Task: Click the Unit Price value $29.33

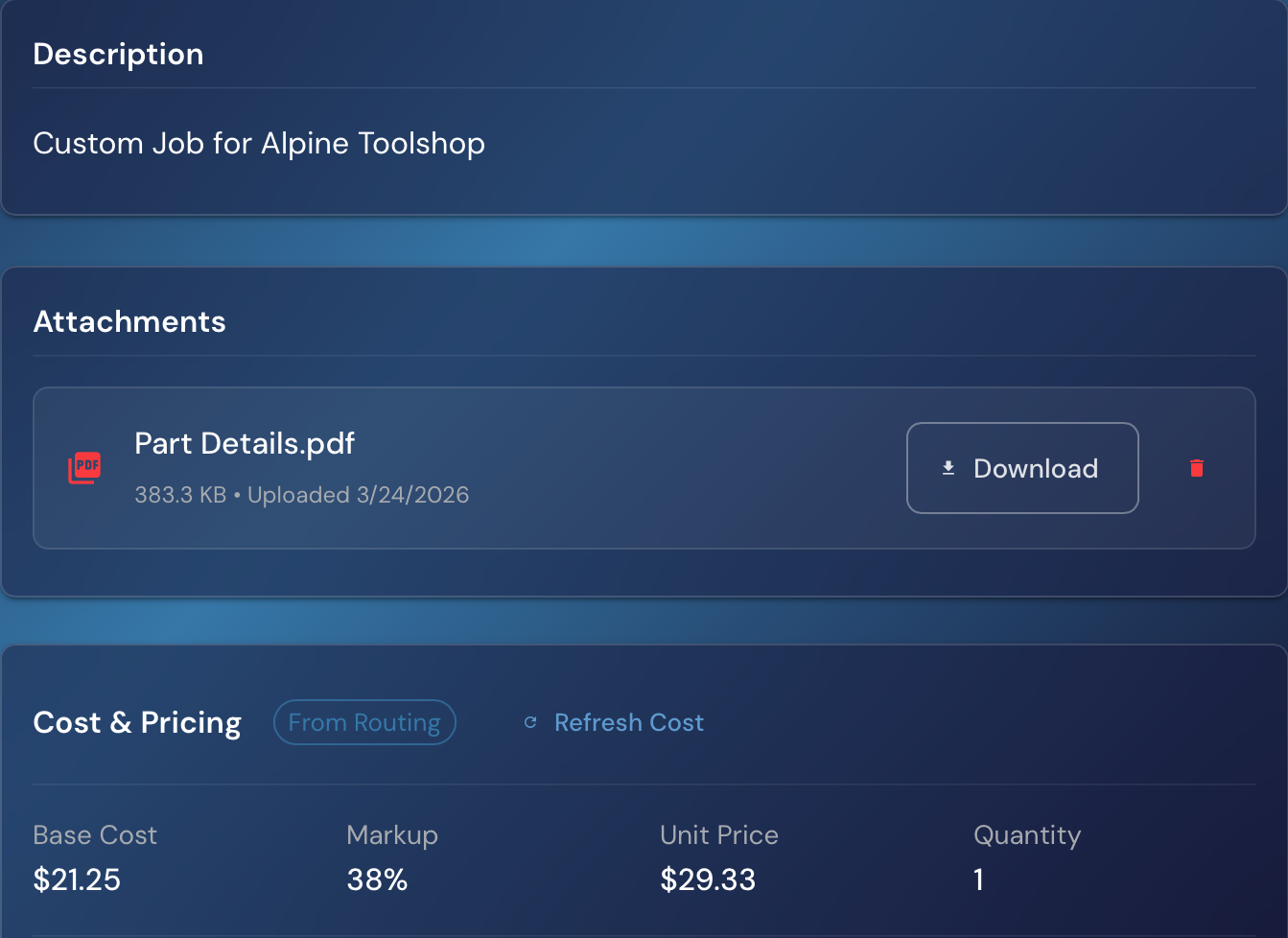Action: click(x=708, y=879)
